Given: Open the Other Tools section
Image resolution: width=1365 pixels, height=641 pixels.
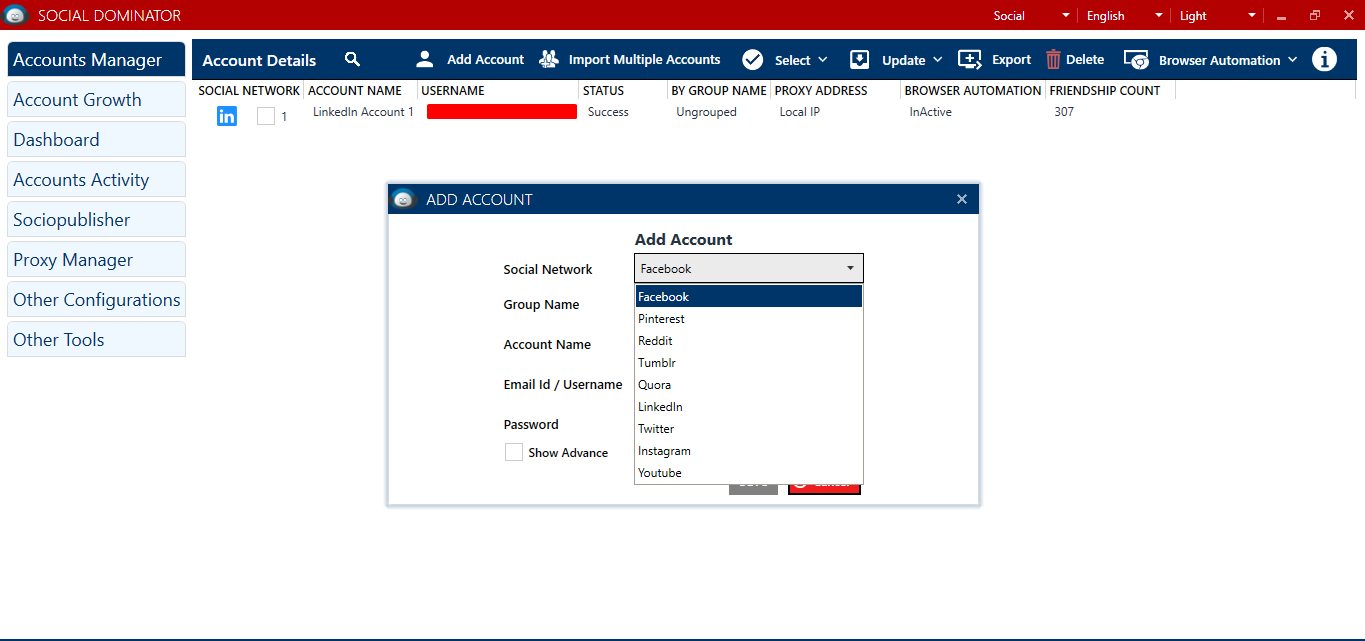Looking at the screenshot, I should click(x=96, y=339).
